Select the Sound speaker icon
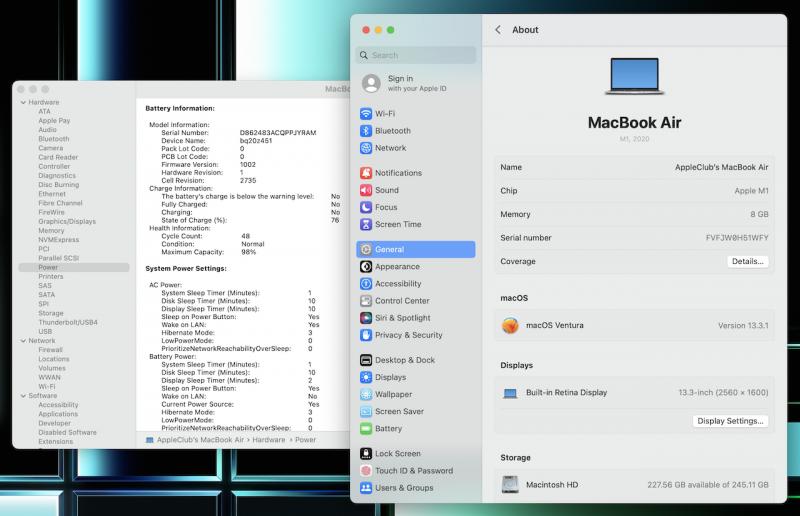This screenshot has width=800, height=516. point(366,190)
